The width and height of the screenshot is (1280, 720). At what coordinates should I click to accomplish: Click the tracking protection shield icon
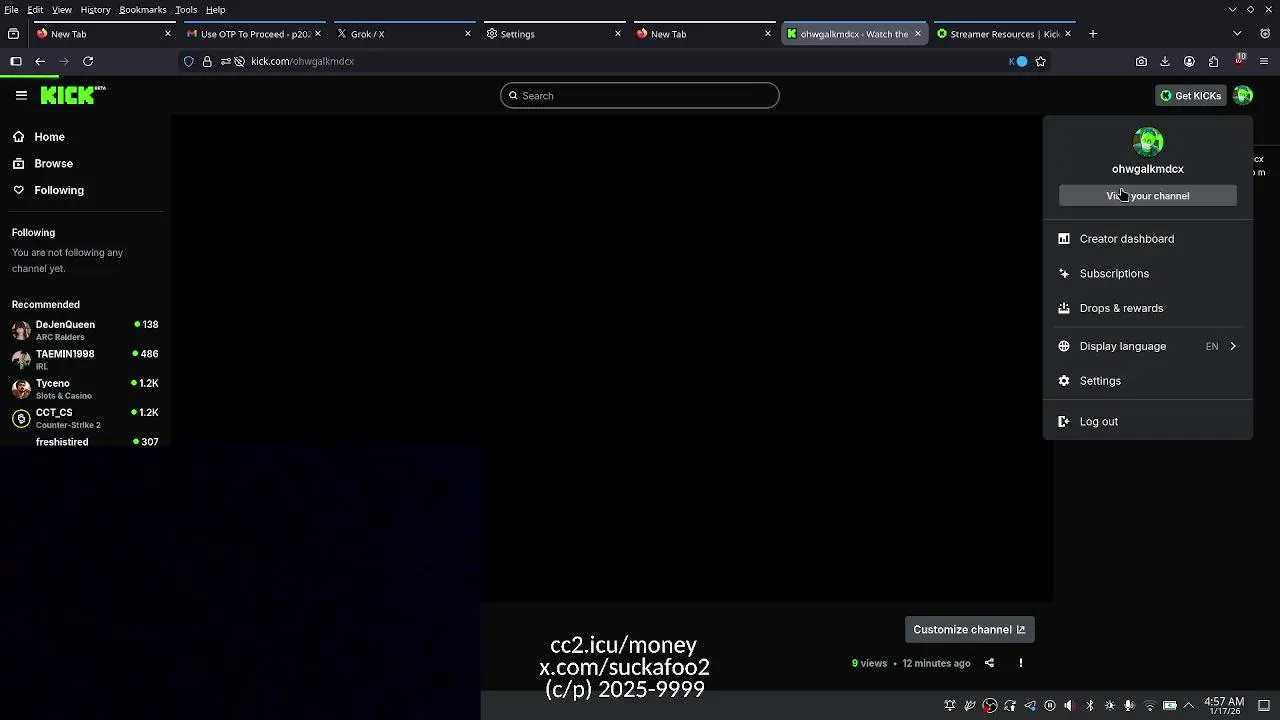(x=188, y=61)
